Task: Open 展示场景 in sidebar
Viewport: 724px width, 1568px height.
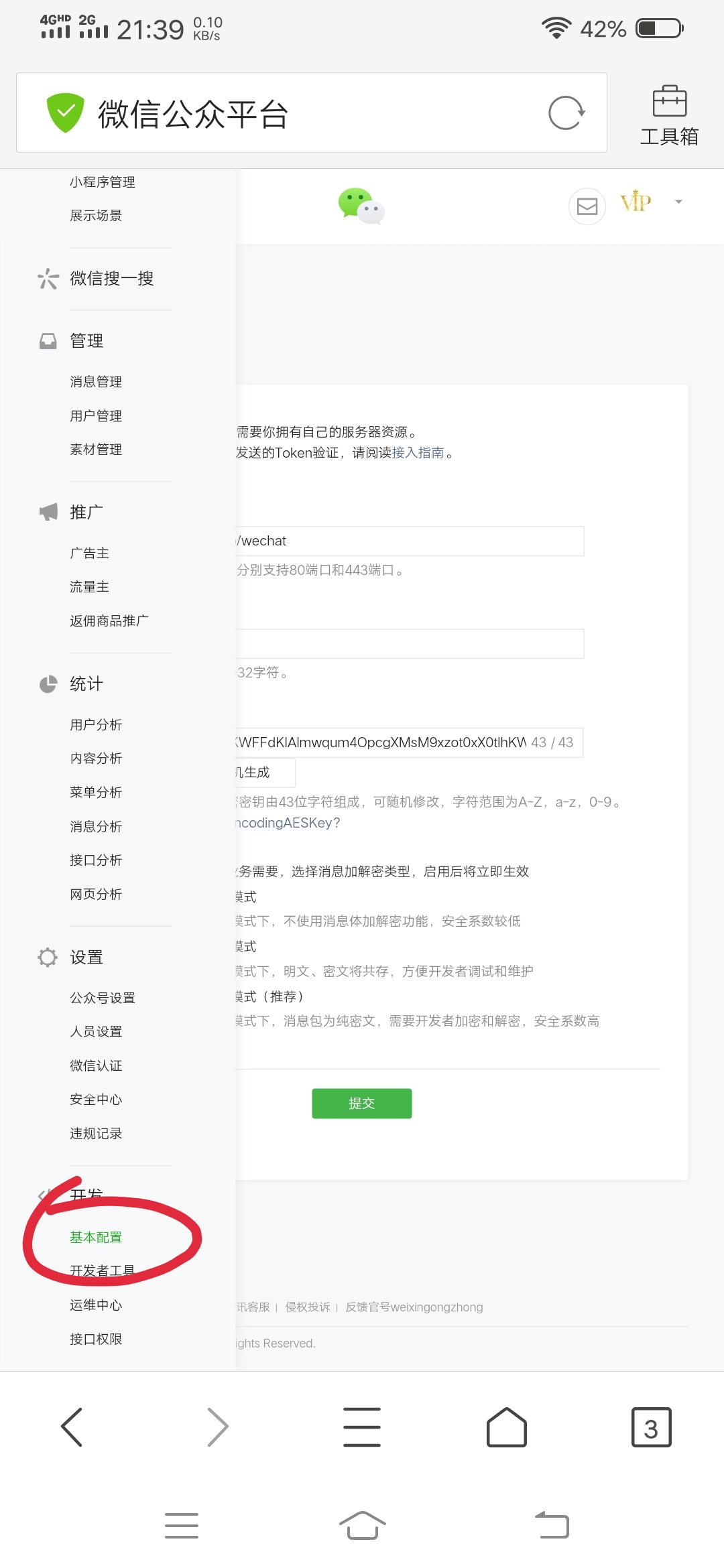Action: click(x=96, y=216)
